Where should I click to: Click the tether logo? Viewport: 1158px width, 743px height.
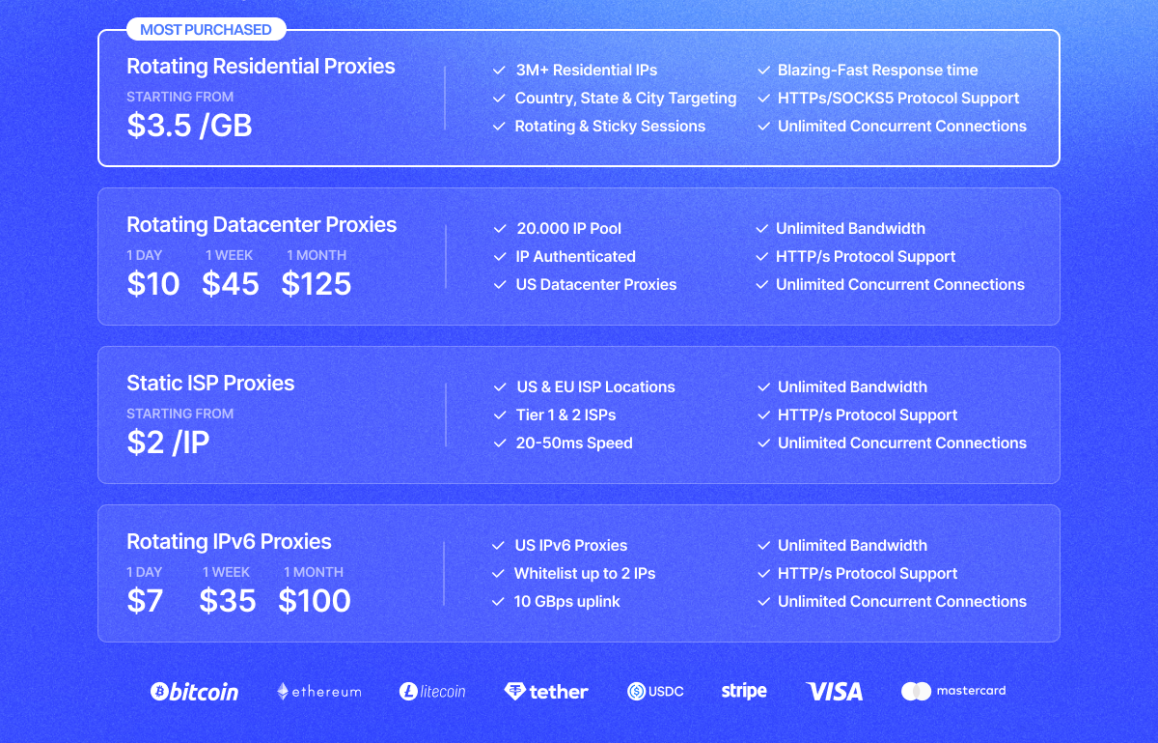(546, 691)
